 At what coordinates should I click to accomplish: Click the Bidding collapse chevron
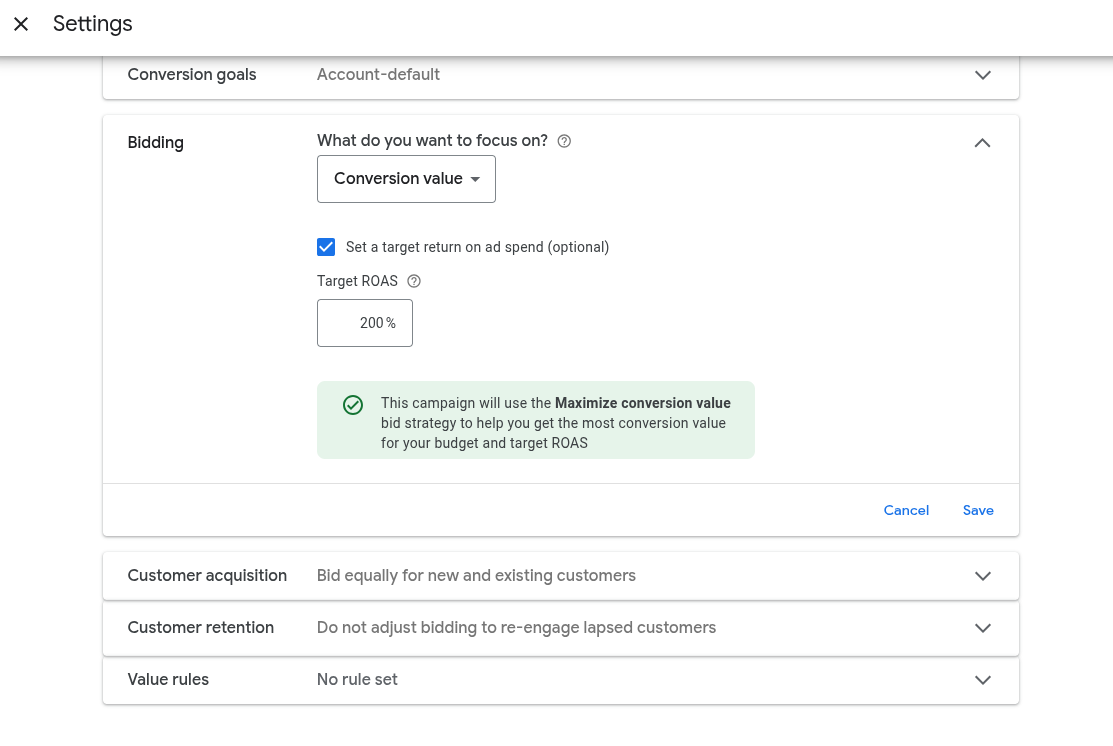(982, 143)
